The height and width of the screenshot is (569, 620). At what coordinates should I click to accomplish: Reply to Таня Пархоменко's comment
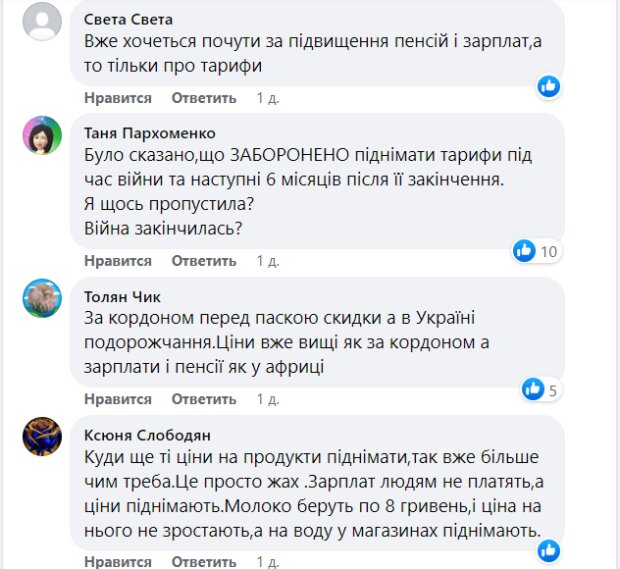[204, 261]
